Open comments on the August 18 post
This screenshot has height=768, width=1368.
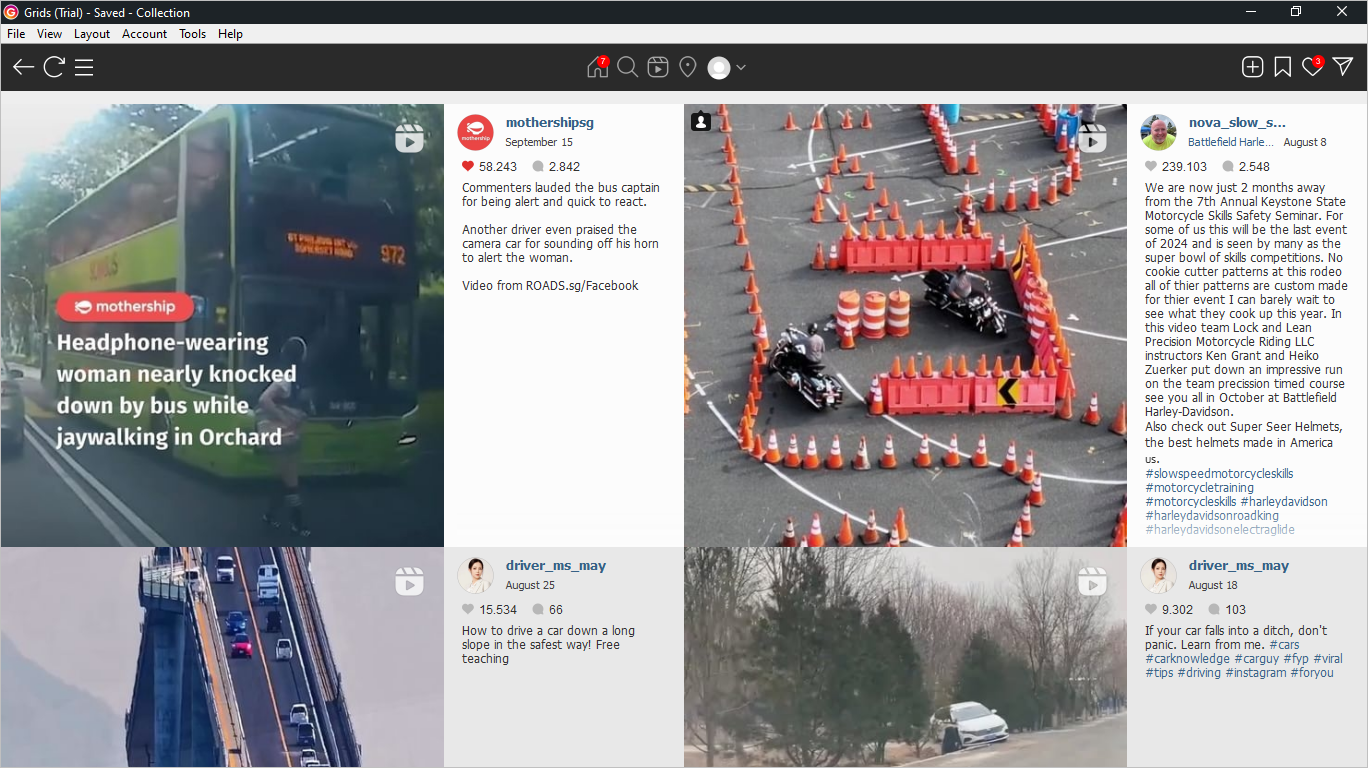[x=1214, y=609]
